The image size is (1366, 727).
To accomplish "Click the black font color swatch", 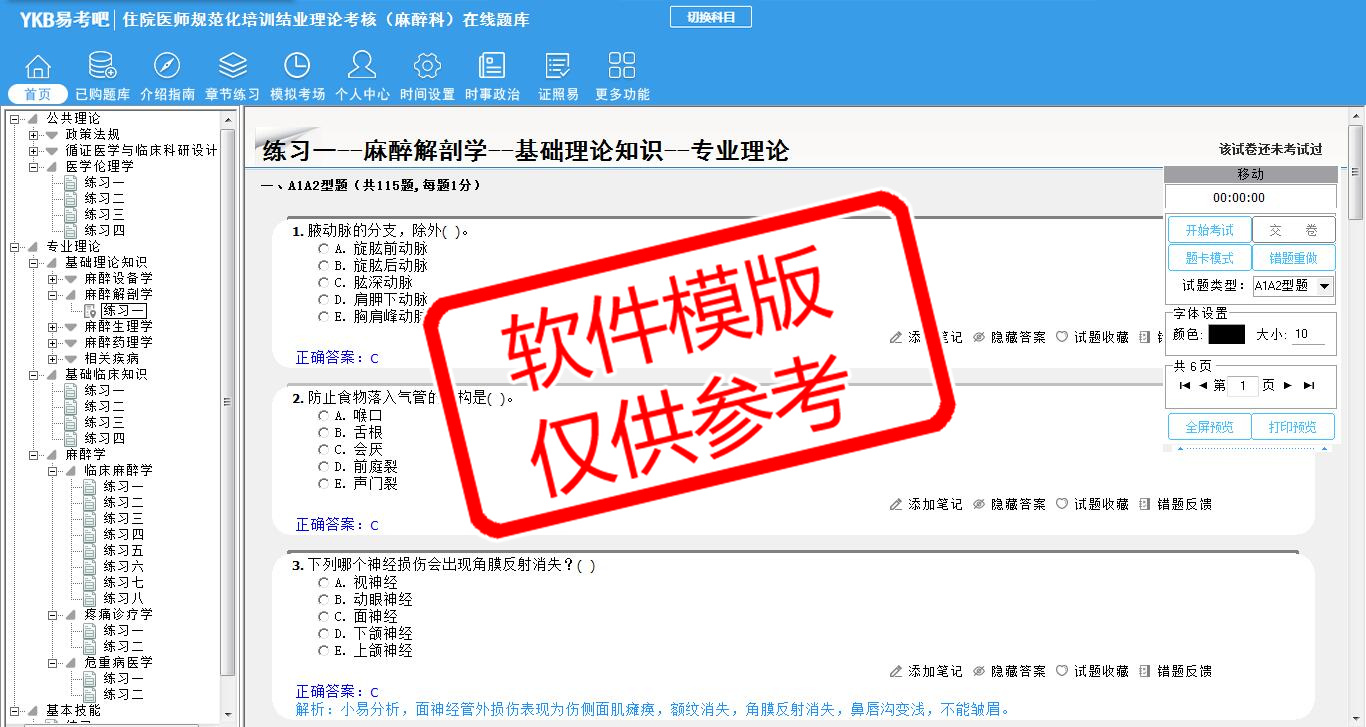I will [1226, 335].
